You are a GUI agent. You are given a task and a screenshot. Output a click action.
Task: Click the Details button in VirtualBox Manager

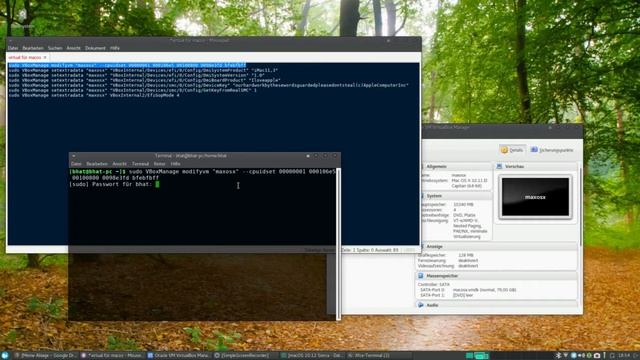pos(512,150)
